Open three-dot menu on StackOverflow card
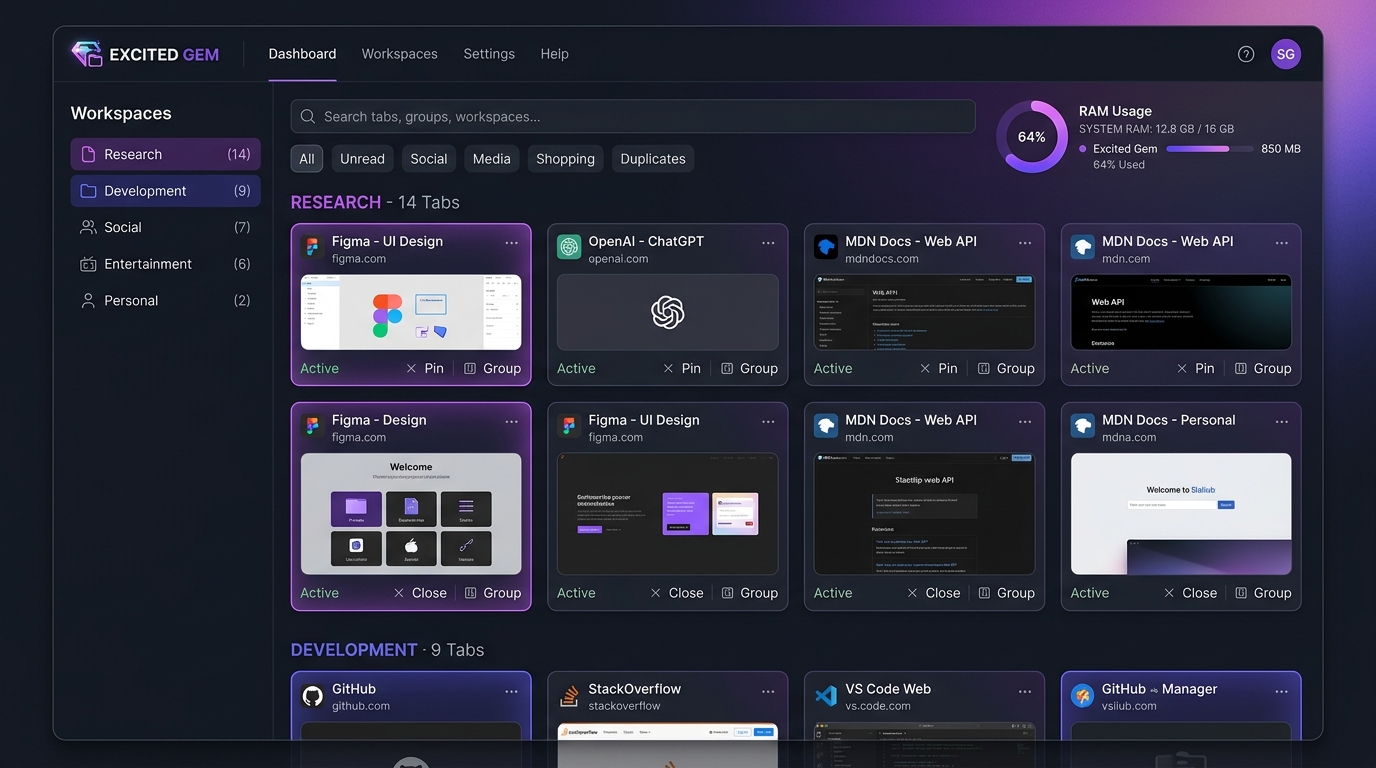 pyautogui.click(x=768, y=691)
